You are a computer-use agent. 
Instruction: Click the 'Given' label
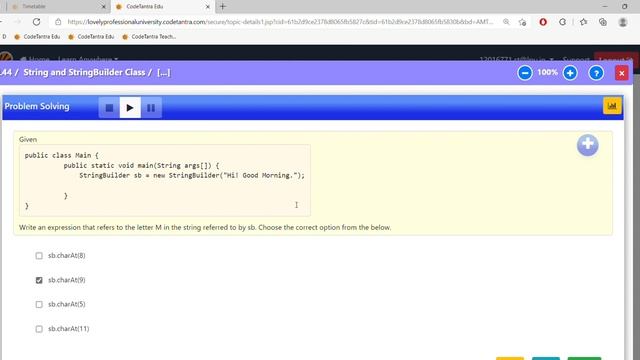[x=28, y=140]
